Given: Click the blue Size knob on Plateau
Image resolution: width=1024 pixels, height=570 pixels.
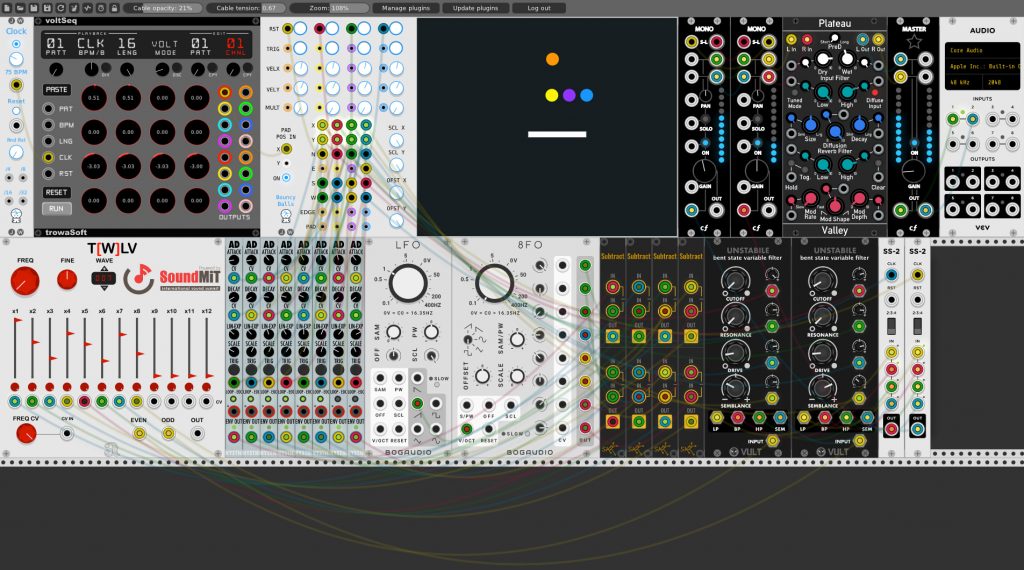Looking at the screenshot, I should coord(810,124).
